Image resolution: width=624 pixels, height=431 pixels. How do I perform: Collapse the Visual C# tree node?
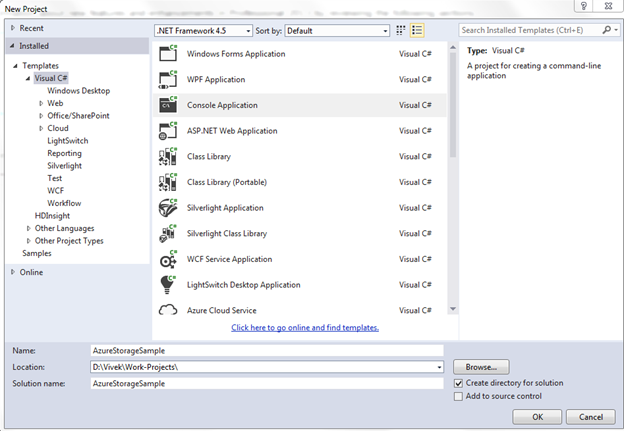28,78
